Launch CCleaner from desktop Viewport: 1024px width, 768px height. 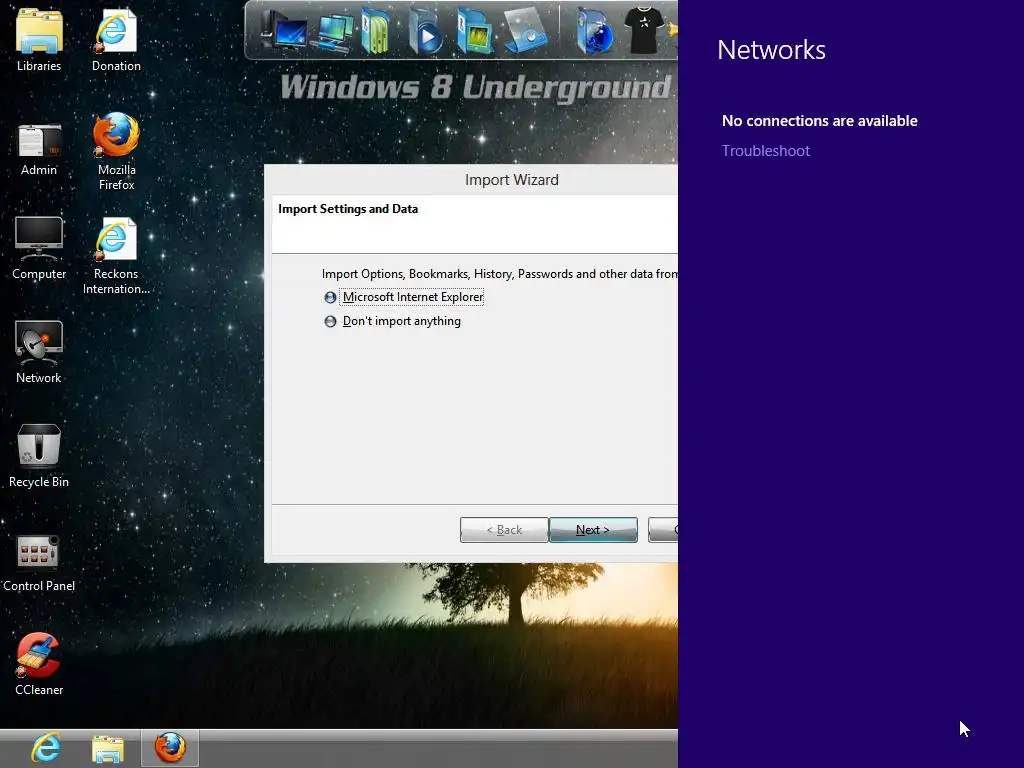tap(39, 664)
